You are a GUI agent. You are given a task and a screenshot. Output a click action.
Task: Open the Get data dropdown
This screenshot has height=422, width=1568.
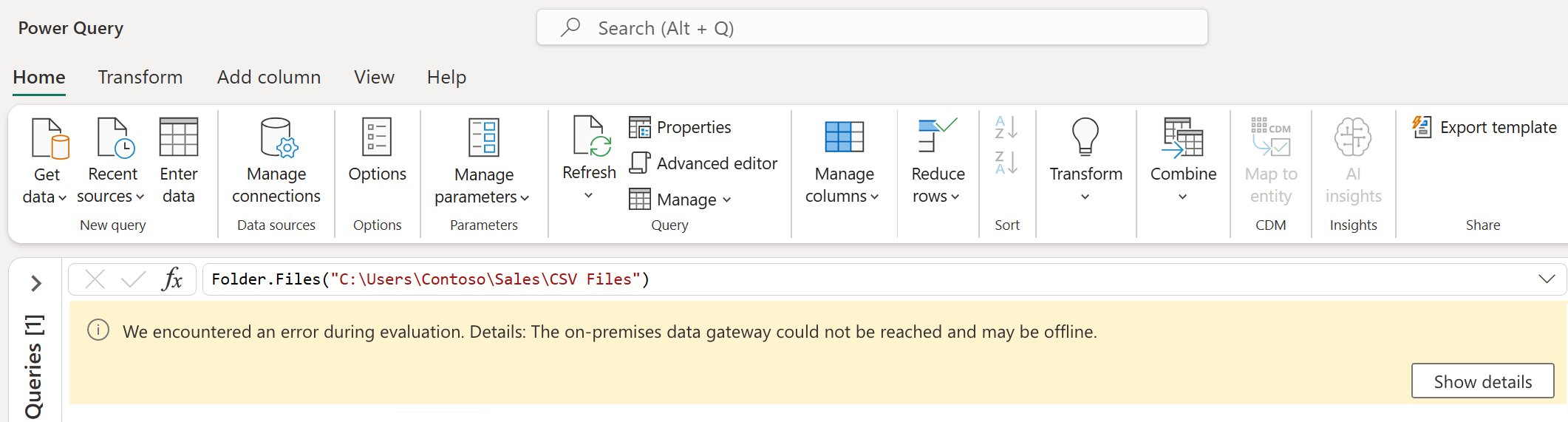tap(47, 185)
